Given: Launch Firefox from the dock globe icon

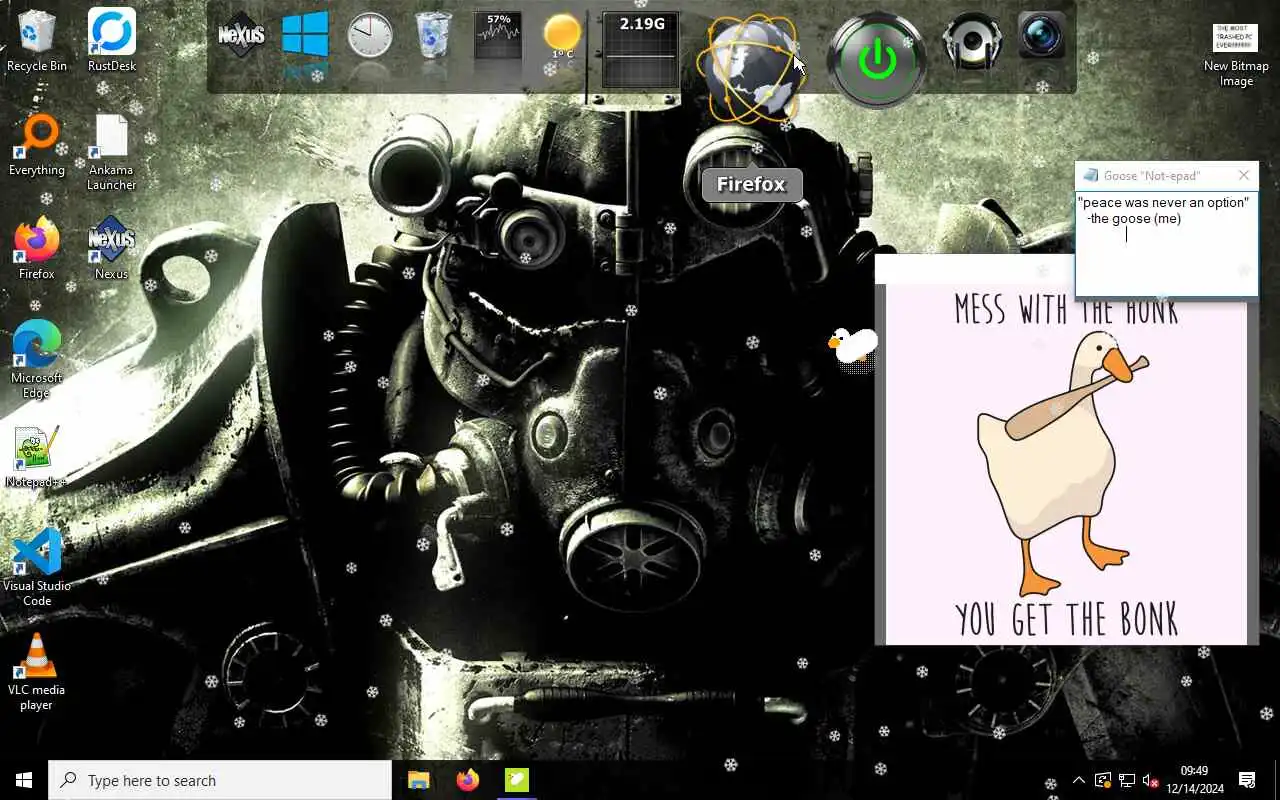Looking at the screenshot, I should point(752,66).
